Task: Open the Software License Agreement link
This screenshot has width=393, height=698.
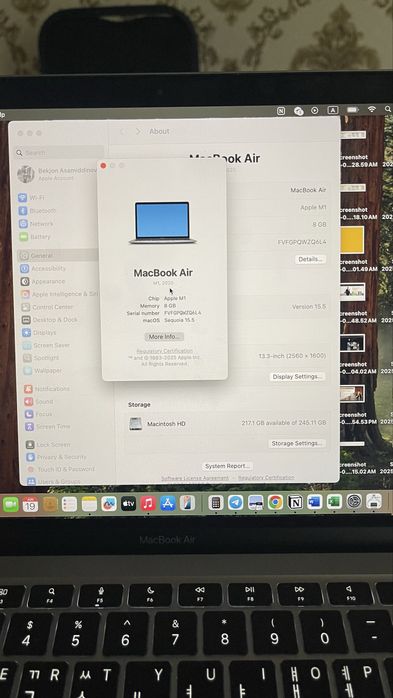Action: (x=194, y=478)
